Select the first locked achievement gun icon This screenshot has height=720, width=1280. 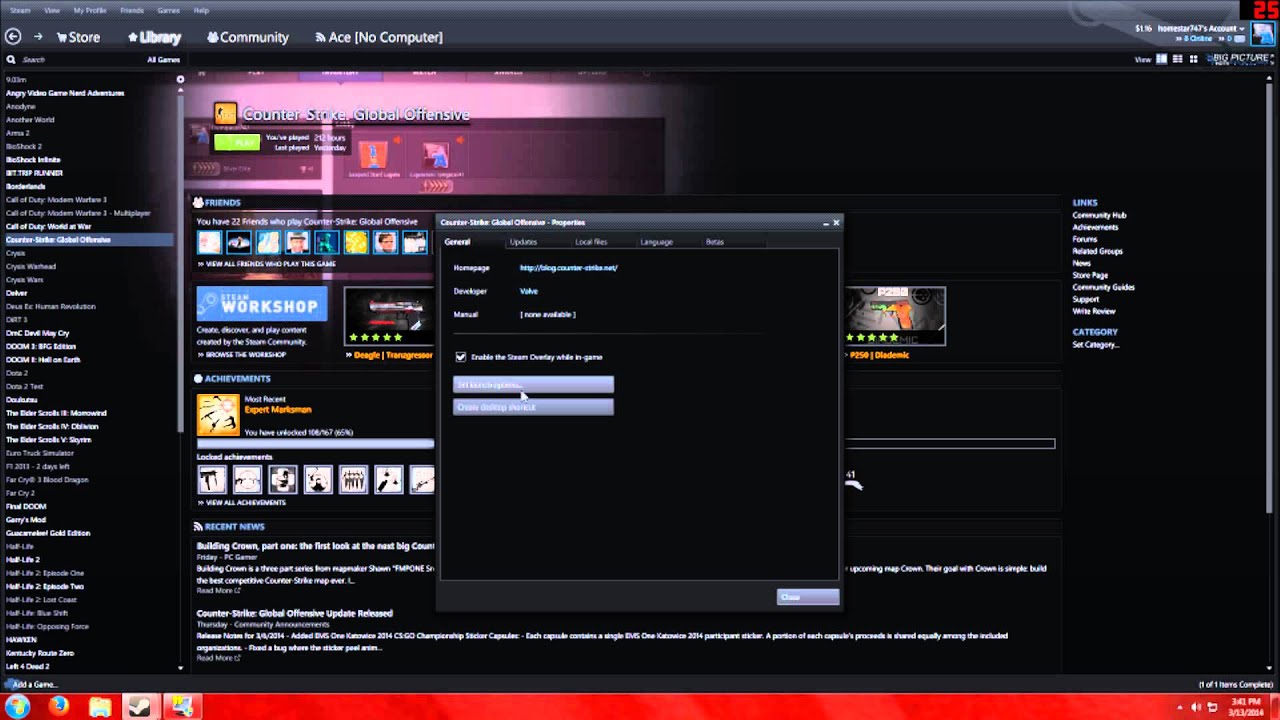(211, 480)
